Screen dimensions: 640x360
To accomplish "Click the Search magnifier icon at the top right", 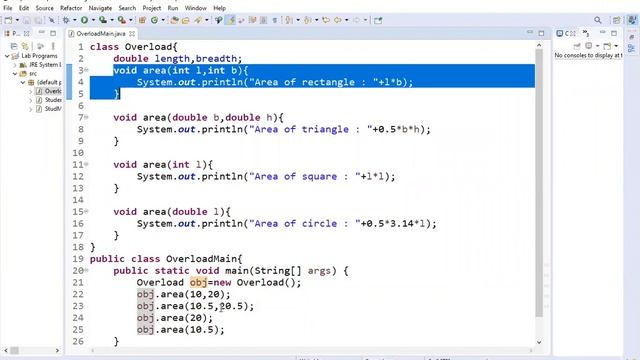I will [598, 20].
